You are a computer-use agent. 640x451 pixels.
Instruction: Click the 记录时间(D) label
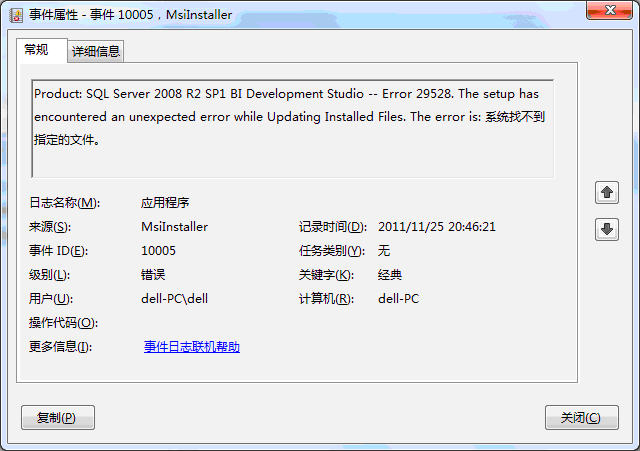(x=333, y=227)
